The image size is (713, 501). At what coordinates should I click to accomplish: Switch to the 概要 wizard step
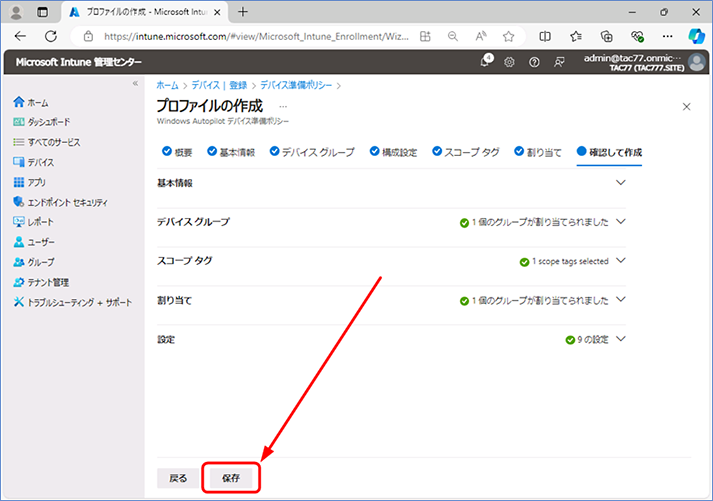pyautogui.click(x=177, y=152)
